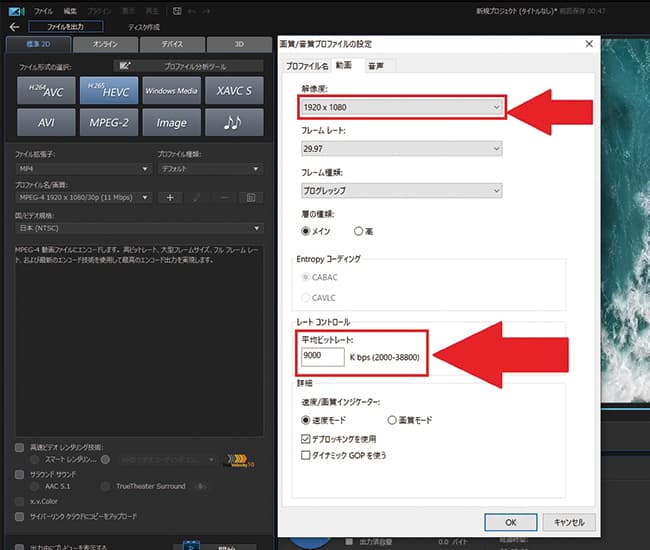650x550 pixels.
Task: Click the 平均ビットレート 9000 input field
Action: pos(323,356)
